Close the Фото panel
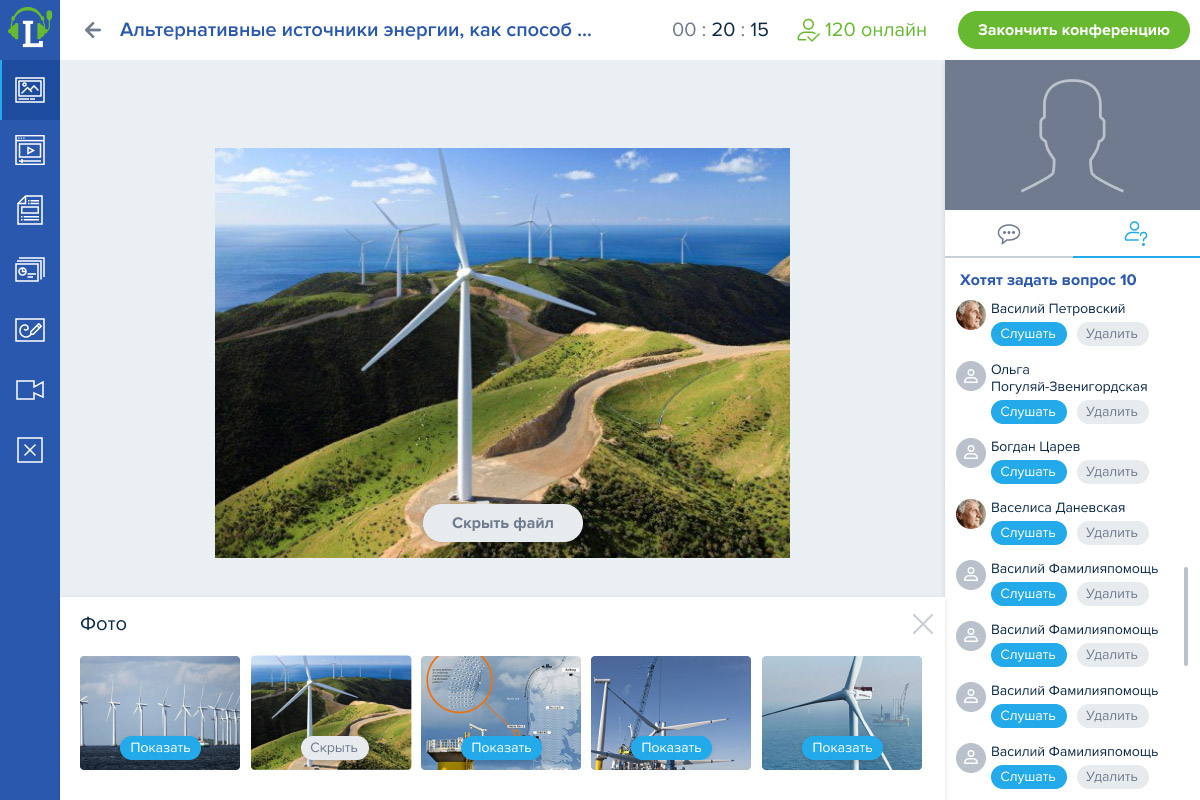Viewport: 1200px width, 800px height. 922,624
